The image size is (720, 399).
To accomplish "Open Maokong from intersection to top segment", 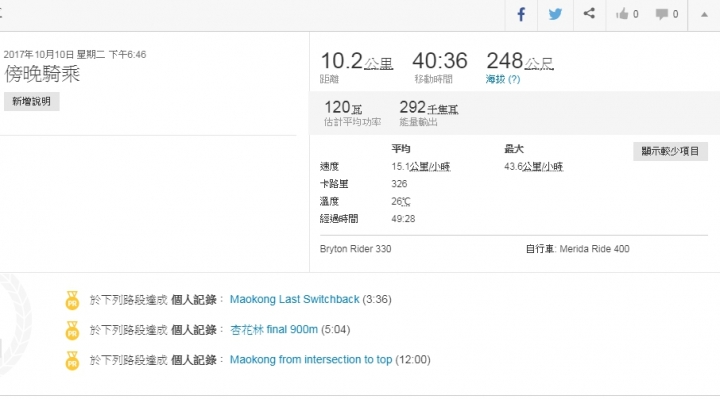I will (311, 360).
